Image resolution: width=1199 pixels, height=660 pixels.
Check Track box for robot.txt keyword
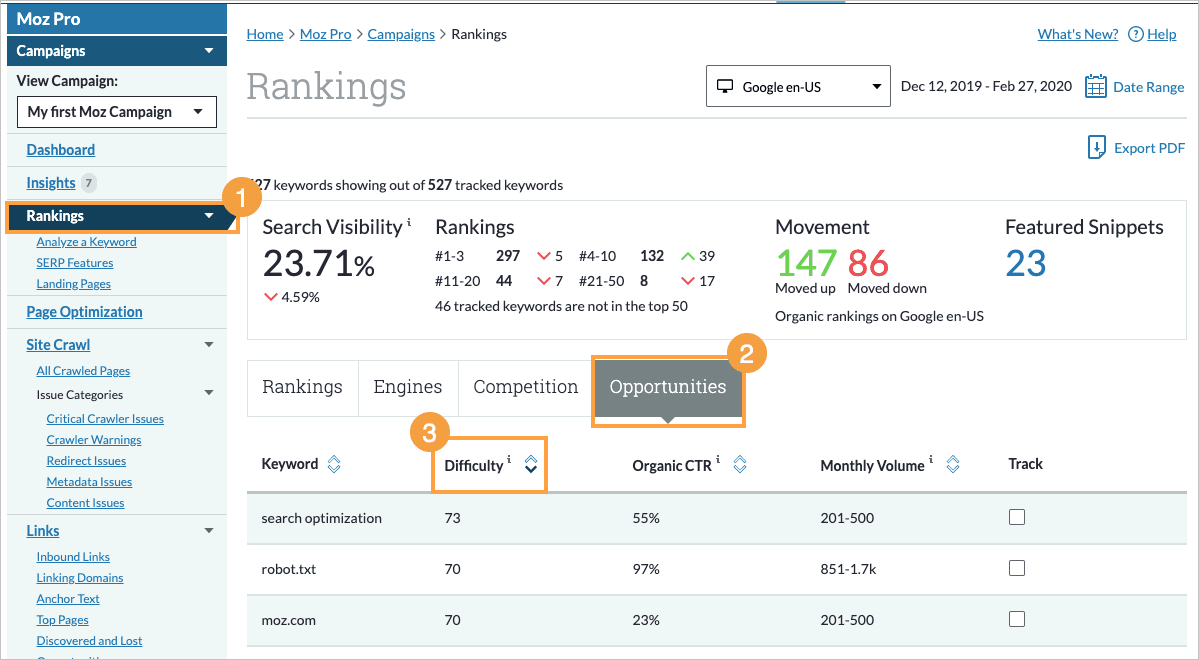1017,568
